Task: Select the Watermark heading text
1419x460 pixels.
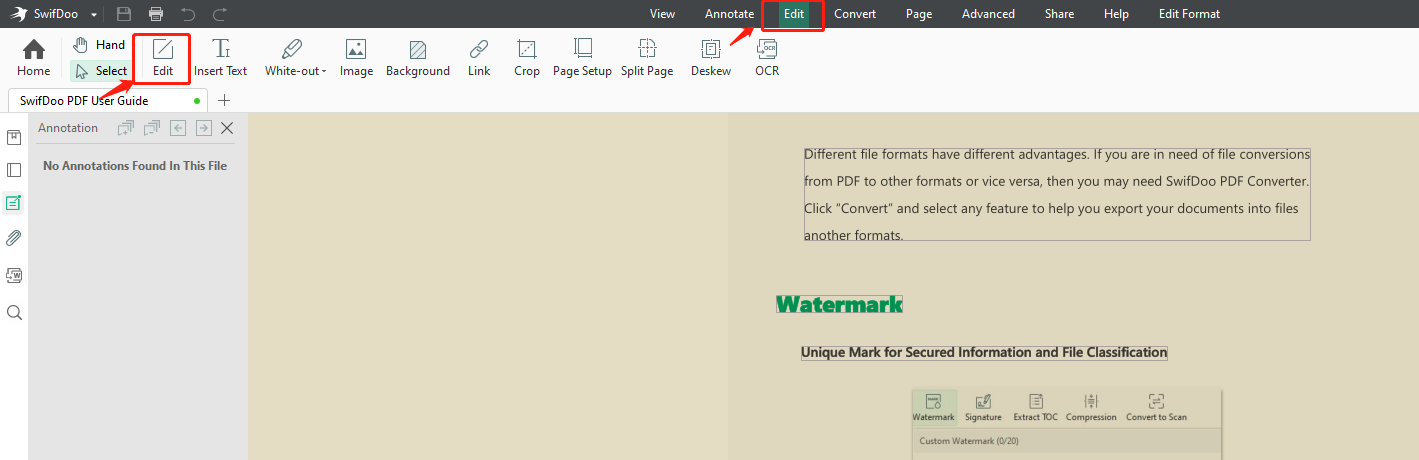Action: 839,304
